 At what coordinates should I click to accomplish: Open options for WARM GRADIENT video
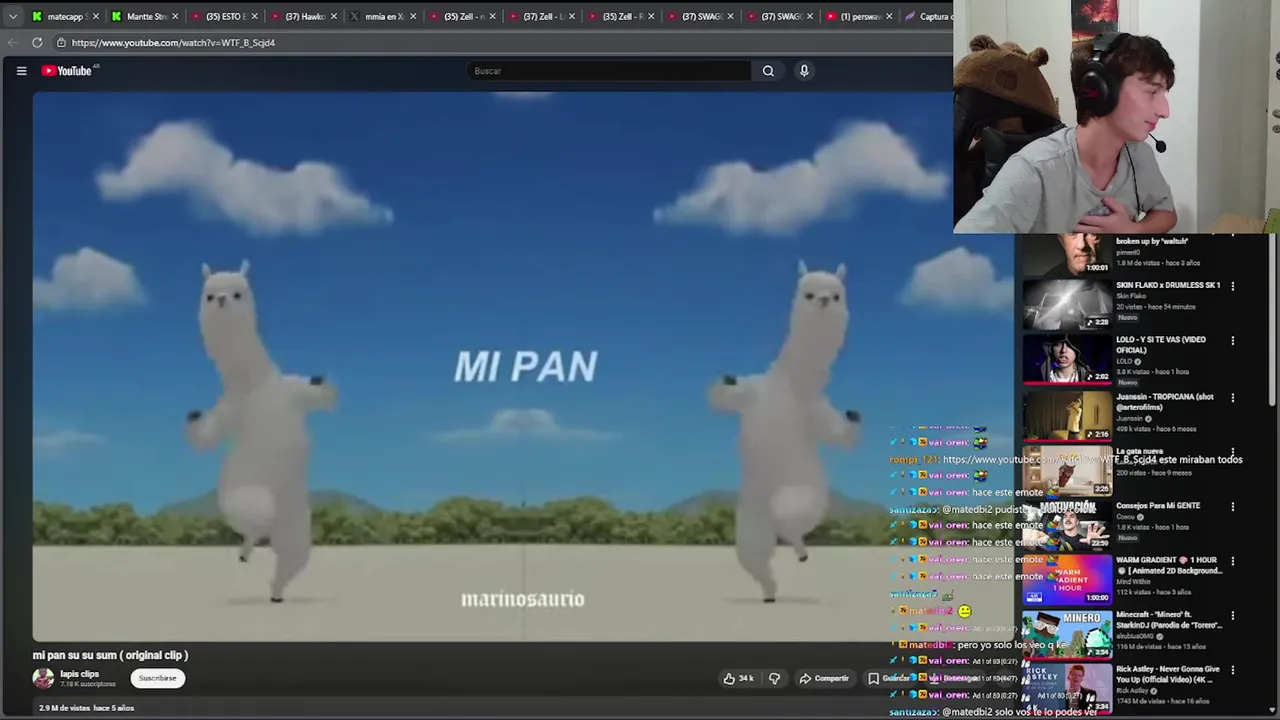(1232, 562)
